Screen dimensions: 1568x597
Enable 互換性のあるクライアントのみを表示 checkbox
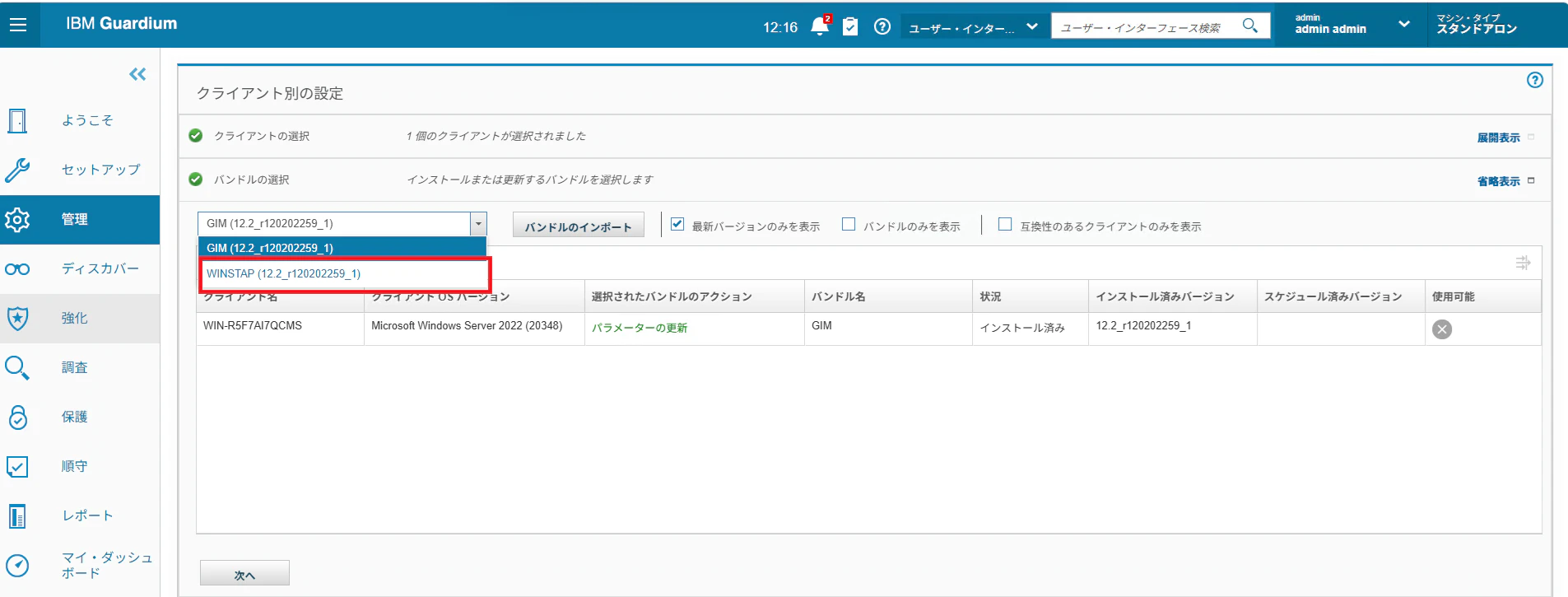1005,224
